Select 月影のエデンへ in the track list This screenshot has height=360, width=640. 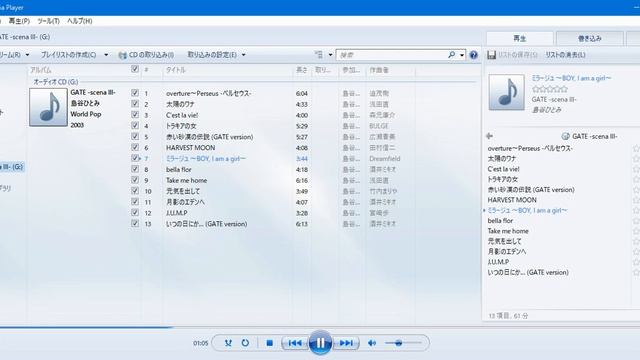[x=185, y=202]
